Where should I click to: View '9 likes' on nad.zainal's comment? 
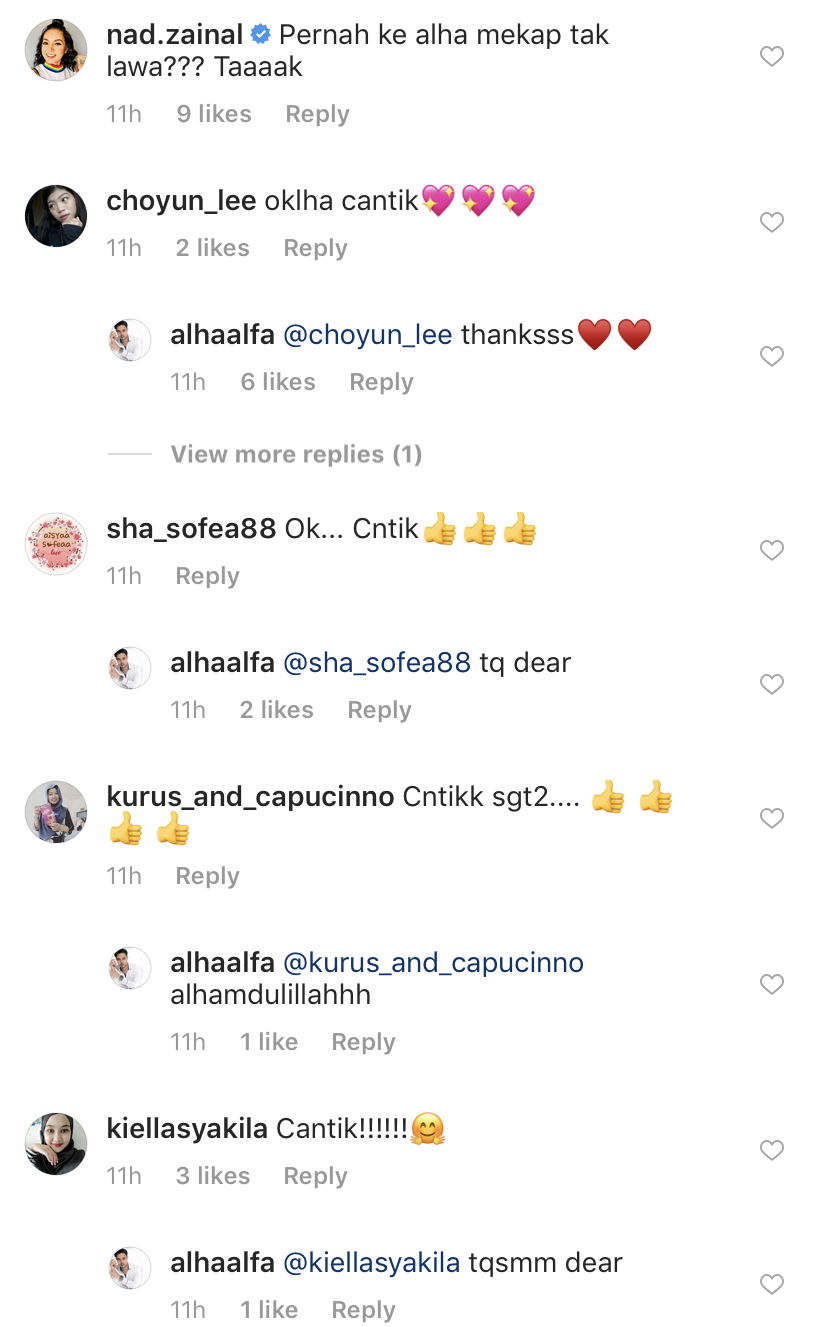coord(214,114)
